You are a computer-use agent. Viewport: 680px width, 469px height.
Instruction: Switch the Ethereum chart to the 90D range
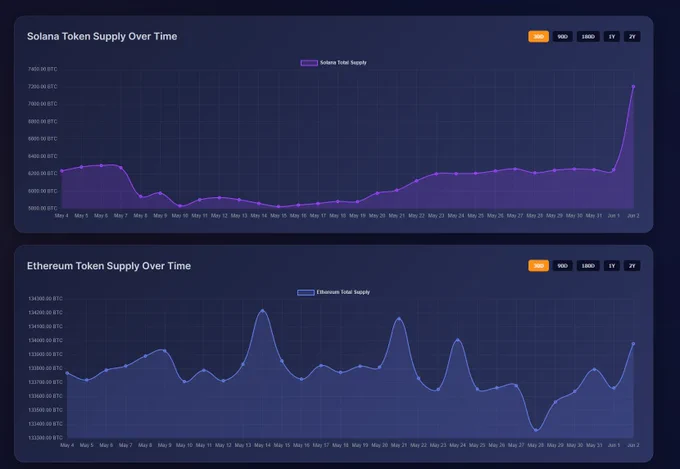pyautogui.click(x=562, y=266)
